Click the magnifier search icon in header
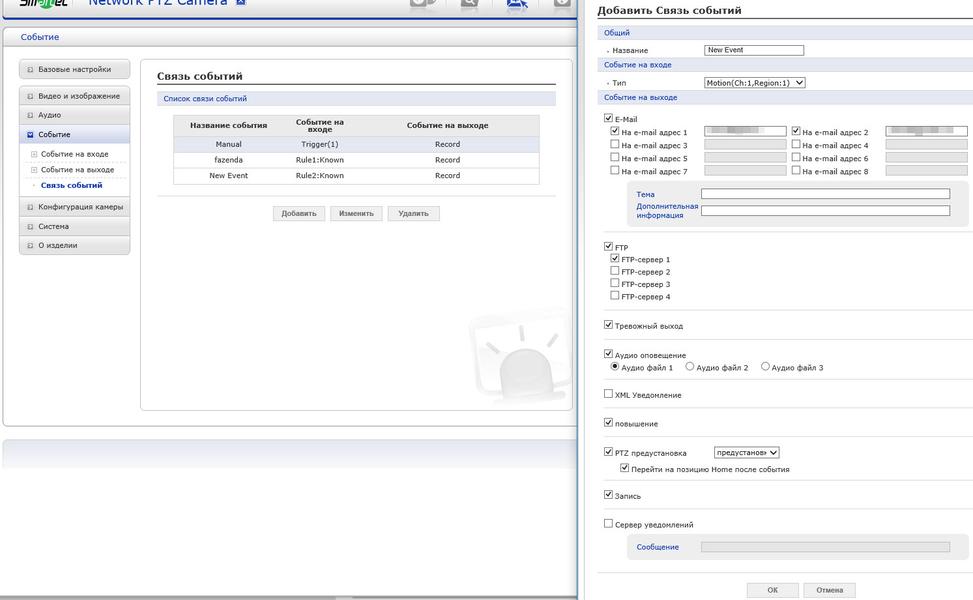The width and height of the screenshot is (973, 600). [469, 4]
